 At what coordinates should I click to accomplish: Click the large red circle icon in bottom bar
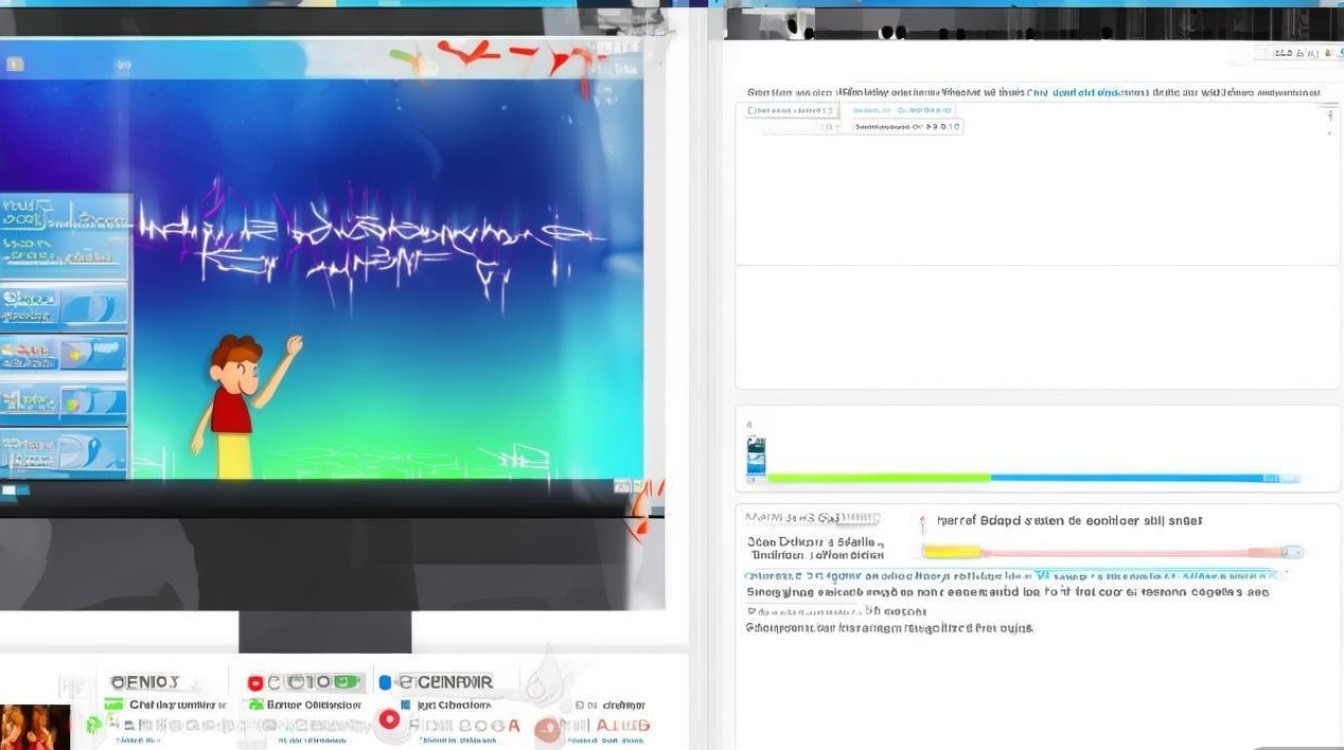pyautogui.click(x=390, y=721)
